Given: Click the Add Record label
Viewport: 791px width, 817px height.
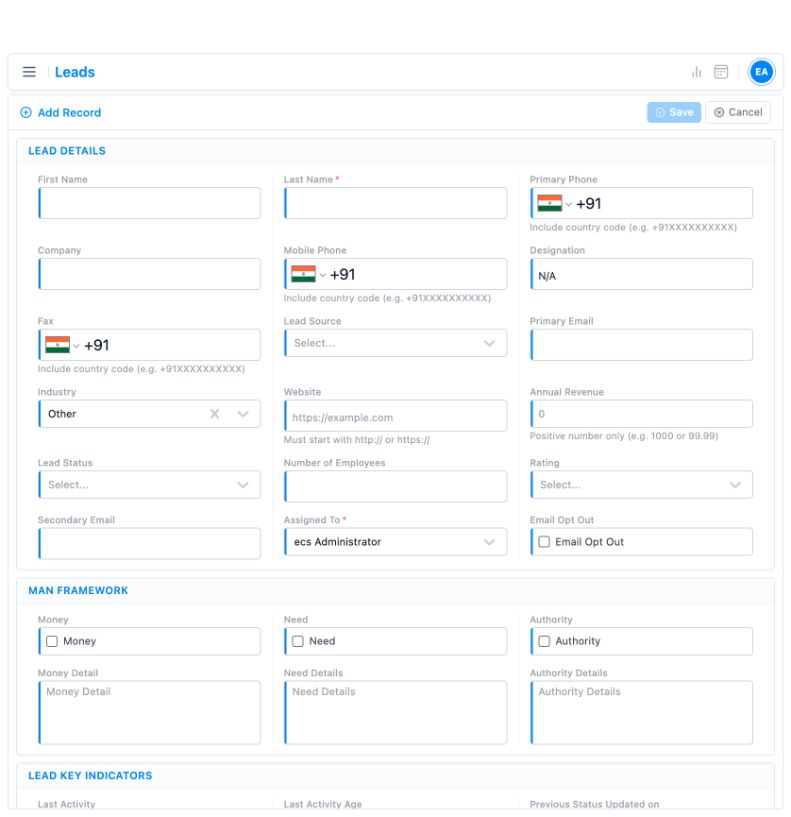Looking at the screenshot, I should click(69, 113).
